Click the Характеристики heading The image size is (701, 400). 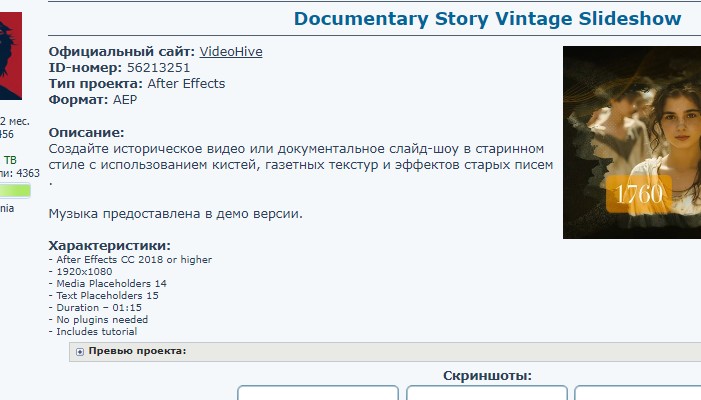pos(110,246)
